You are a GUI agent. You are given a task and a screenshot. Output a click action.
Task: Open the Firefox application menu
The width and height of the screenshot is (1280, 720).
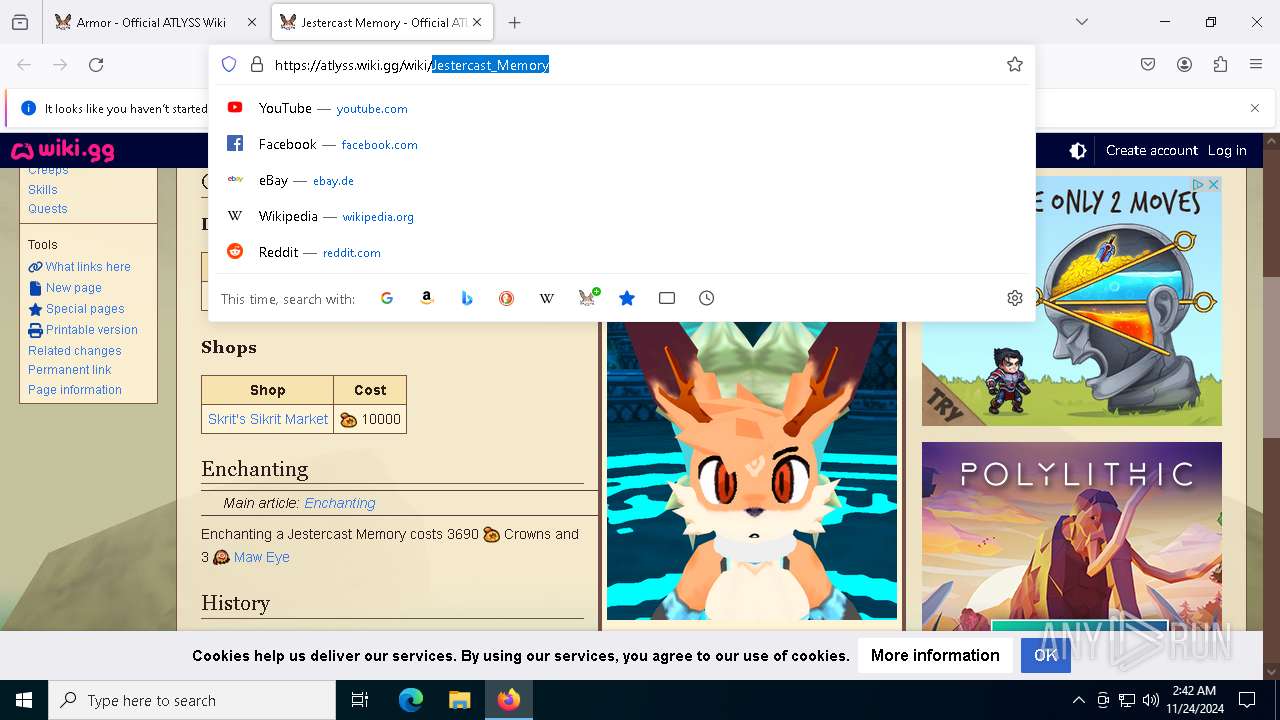[1256, 65]
